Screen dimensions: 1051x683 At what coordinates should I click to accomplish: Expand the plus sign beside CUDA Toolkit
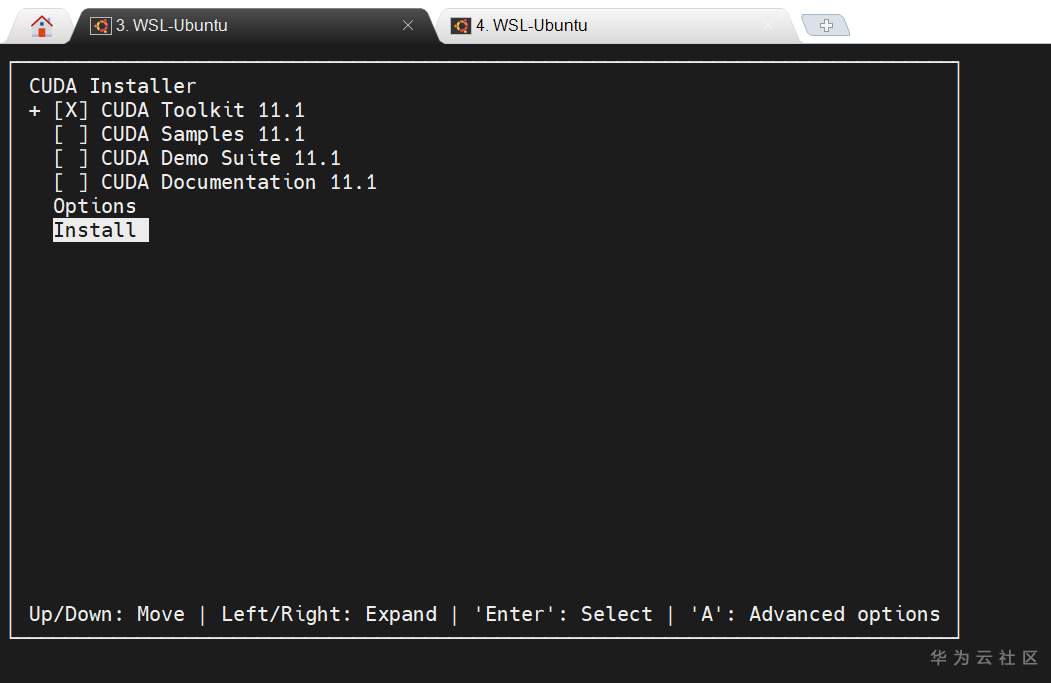pos(35,110)
